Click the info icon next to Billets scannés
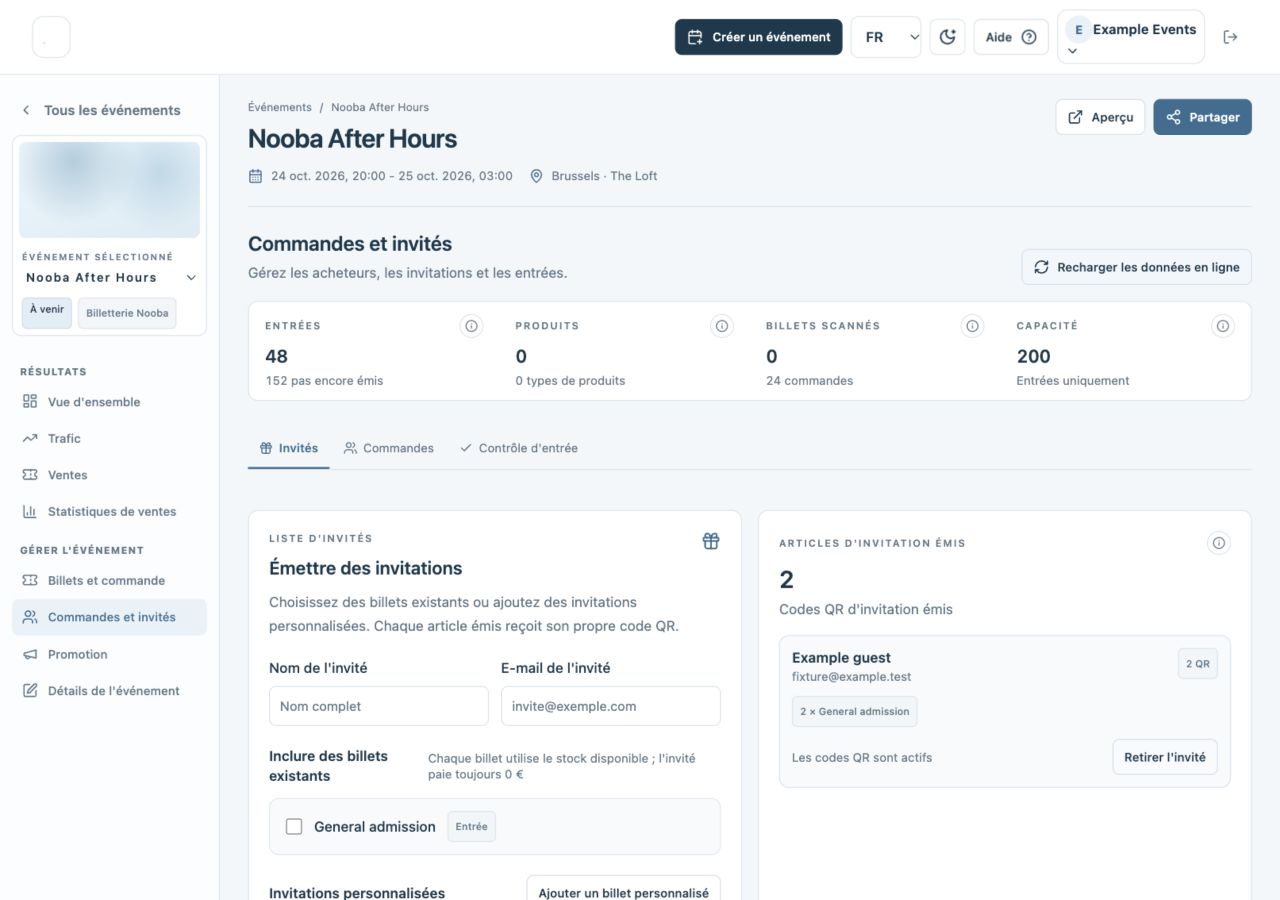Image resolution: width=1280 pixels, height=900 pixels. pyautogui.click(x=972, y=326)
